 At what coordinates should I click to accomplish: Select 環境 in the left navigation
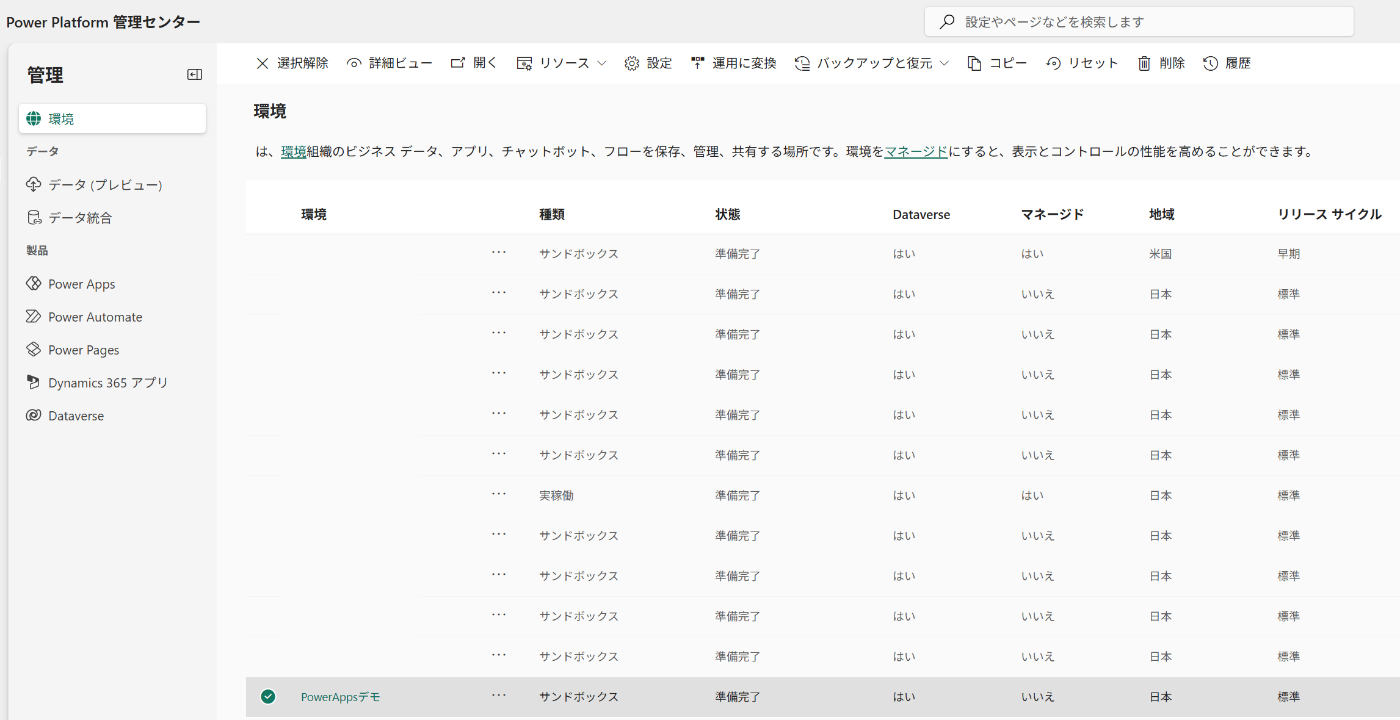pos(112,118)
